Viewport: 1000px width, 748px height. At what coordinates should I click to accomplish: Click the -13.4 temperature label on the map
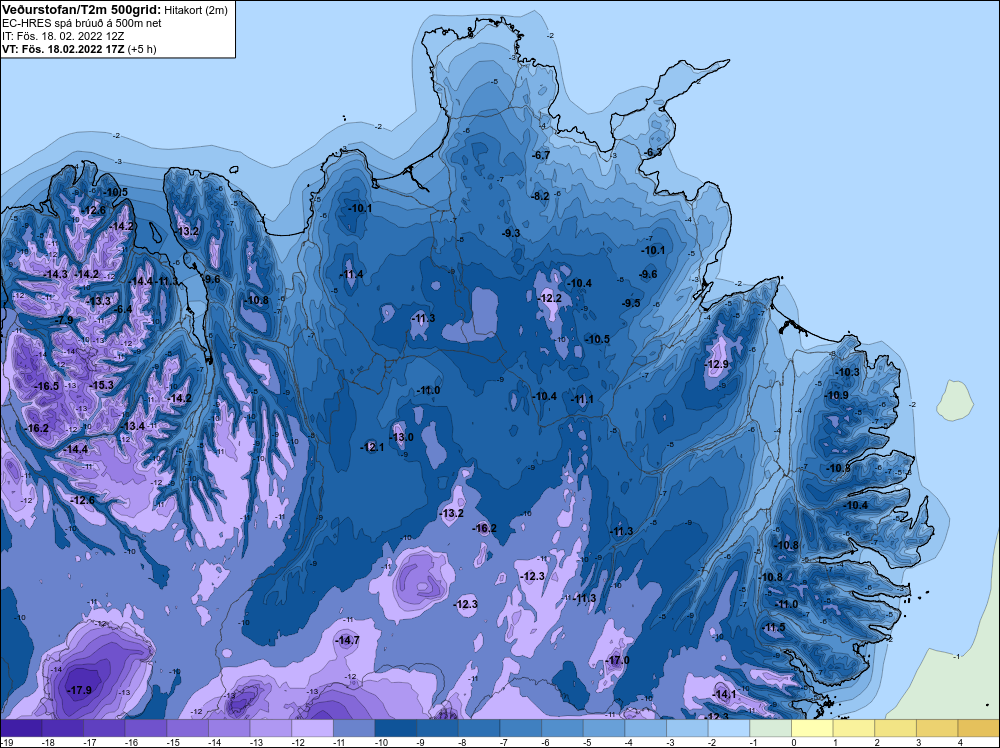pyautogui.click(x=133, y=426)
